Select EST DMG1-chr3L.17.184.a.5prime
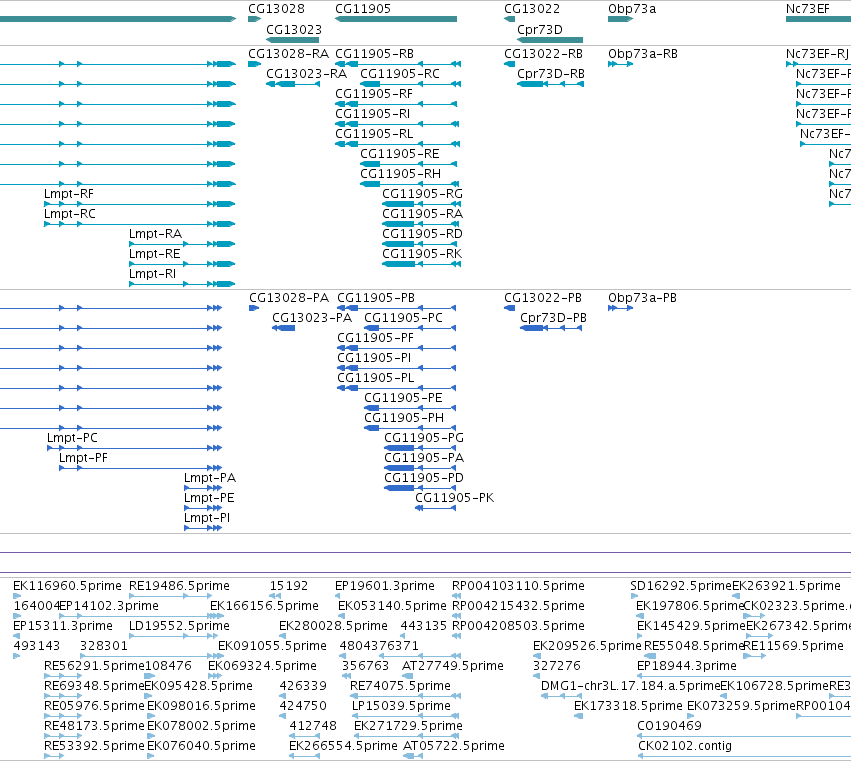The image size is (851, 761). pos(630,687)
